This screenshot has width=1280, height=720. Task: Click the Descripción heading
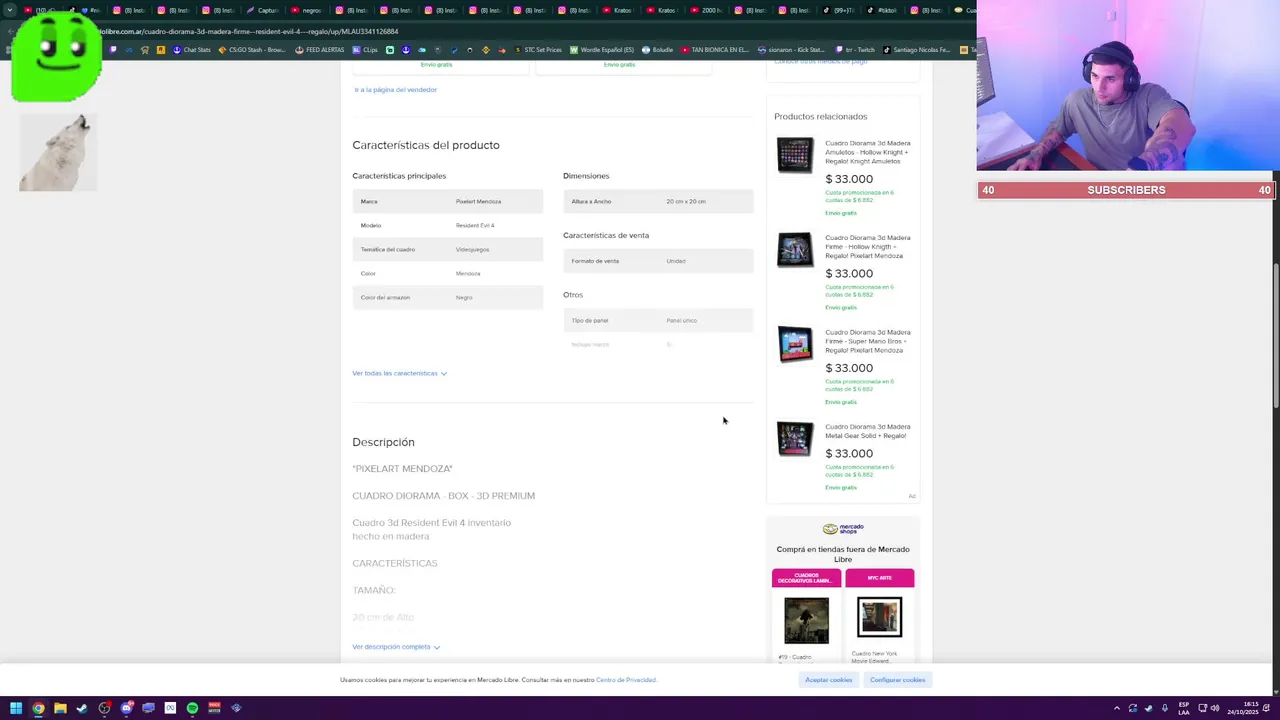coord(383,442)
